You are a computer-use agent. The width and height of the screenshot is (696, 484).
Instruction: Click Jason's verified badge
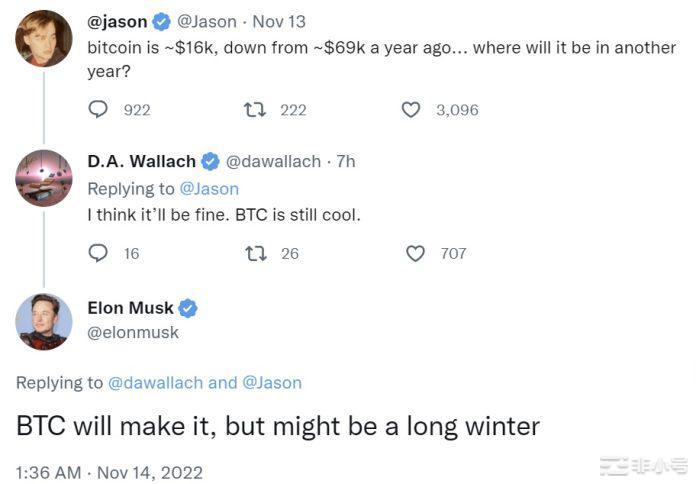pyautogui.click(x=164, y=22)
